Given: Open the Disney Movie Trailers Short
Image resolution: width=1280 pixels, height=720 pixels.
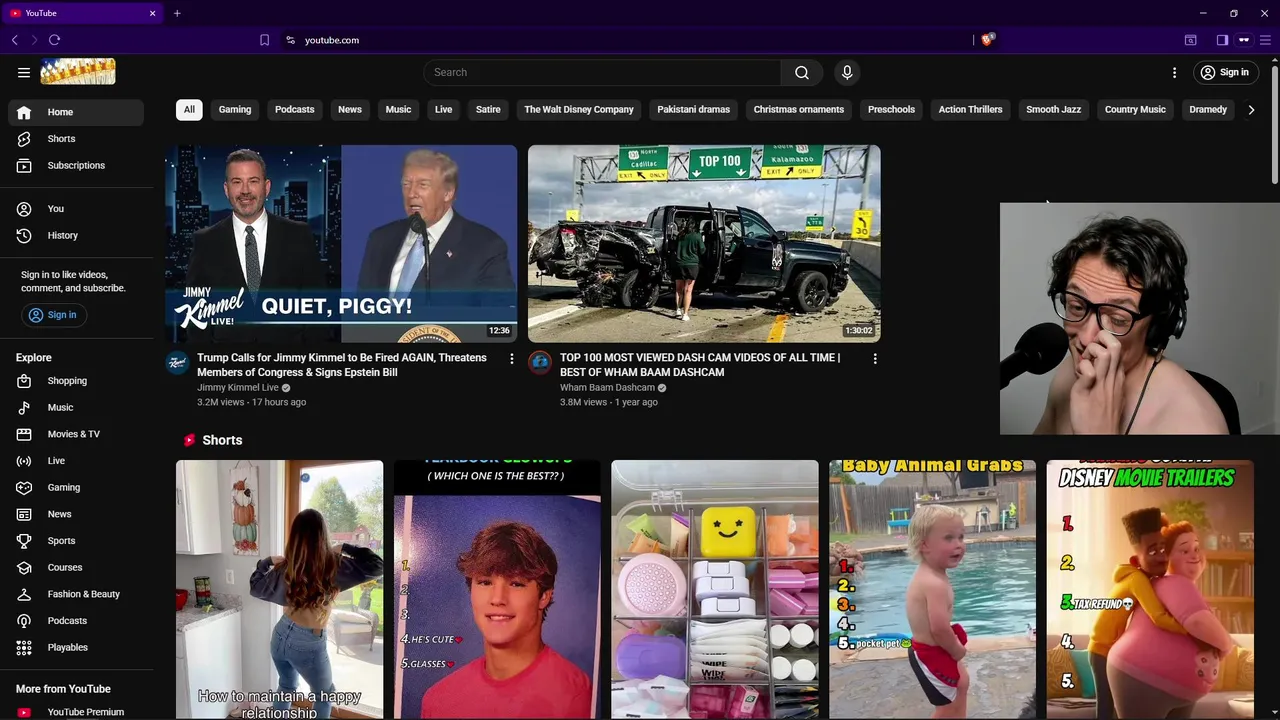Looking at the screenshot, I should [1150, 590].
